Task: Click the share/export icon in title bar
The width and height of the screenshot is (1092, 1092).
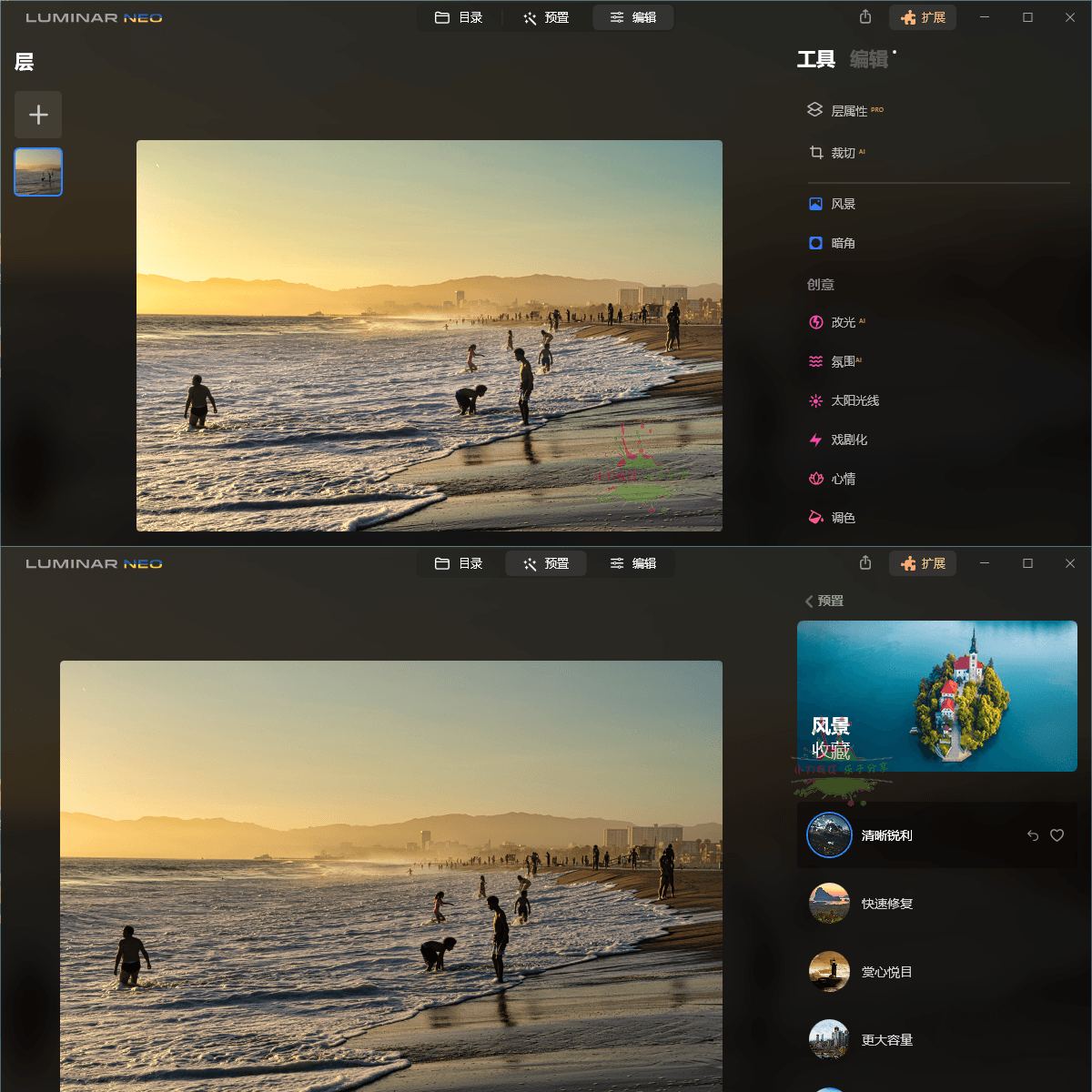Action: (864, 17)
